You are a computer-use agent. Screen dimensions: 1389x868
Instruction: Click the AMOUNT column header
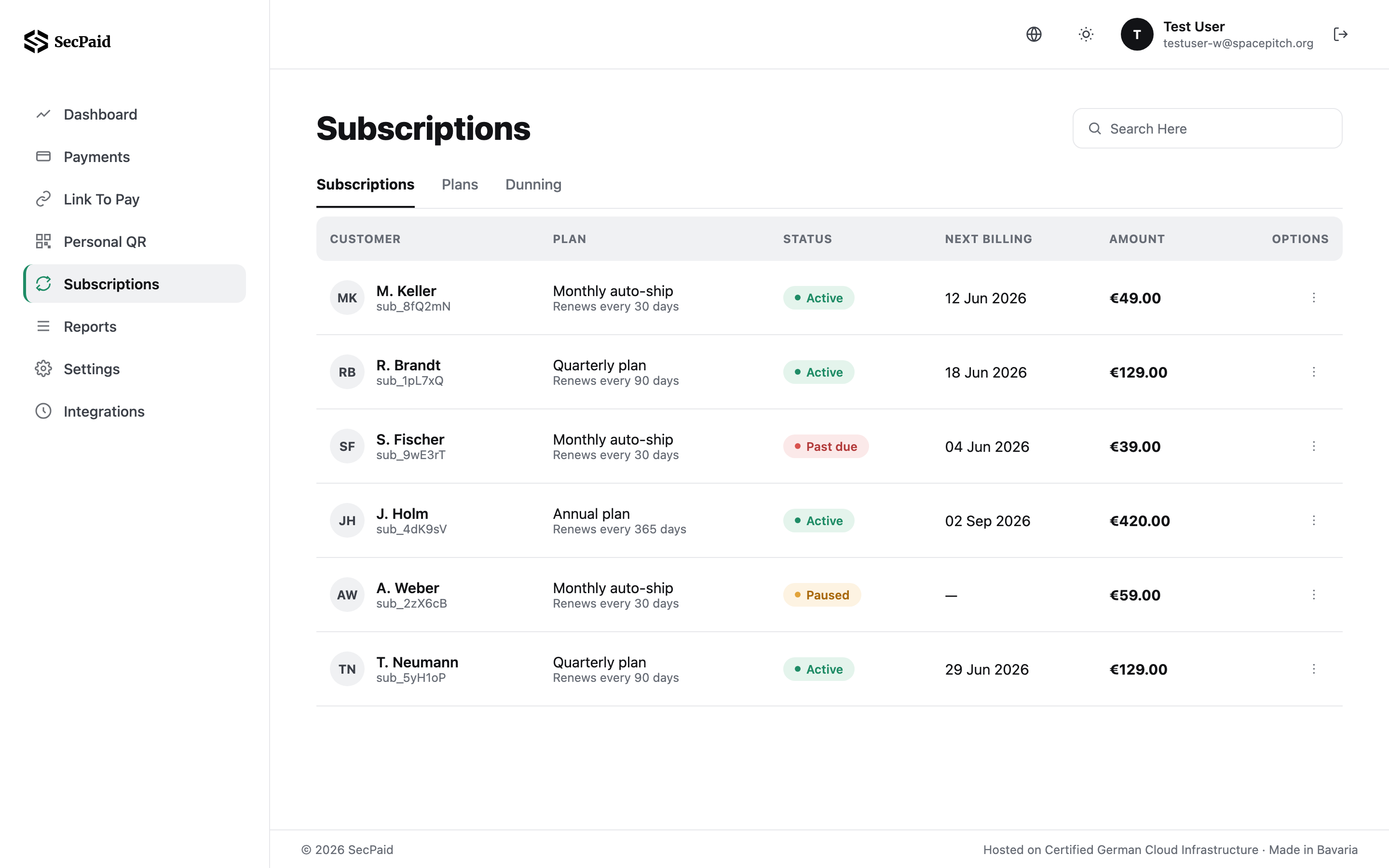[x=1136, y=239]
